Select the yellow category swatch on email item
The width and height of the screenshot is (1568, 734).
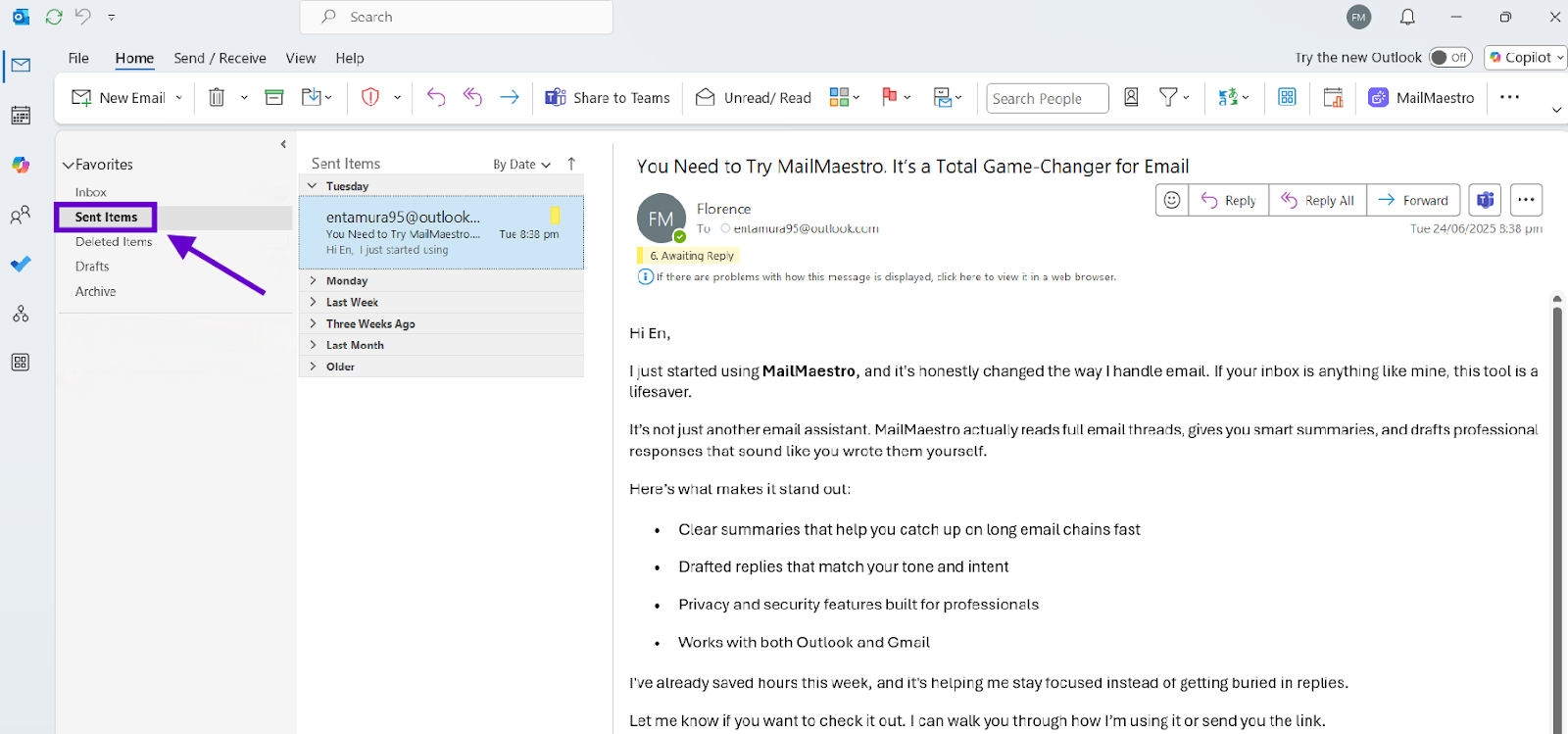pyautogui.click(x=555, y=216)
